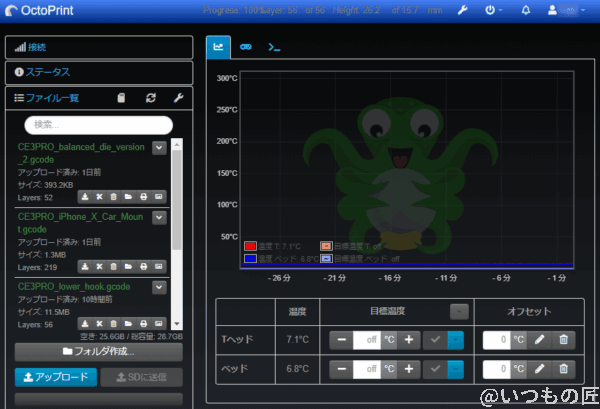The height and width of the screenshot is (409, 600).
Task: Toggle the red 温度 T legend entry
Action: (x=250, y=245)
